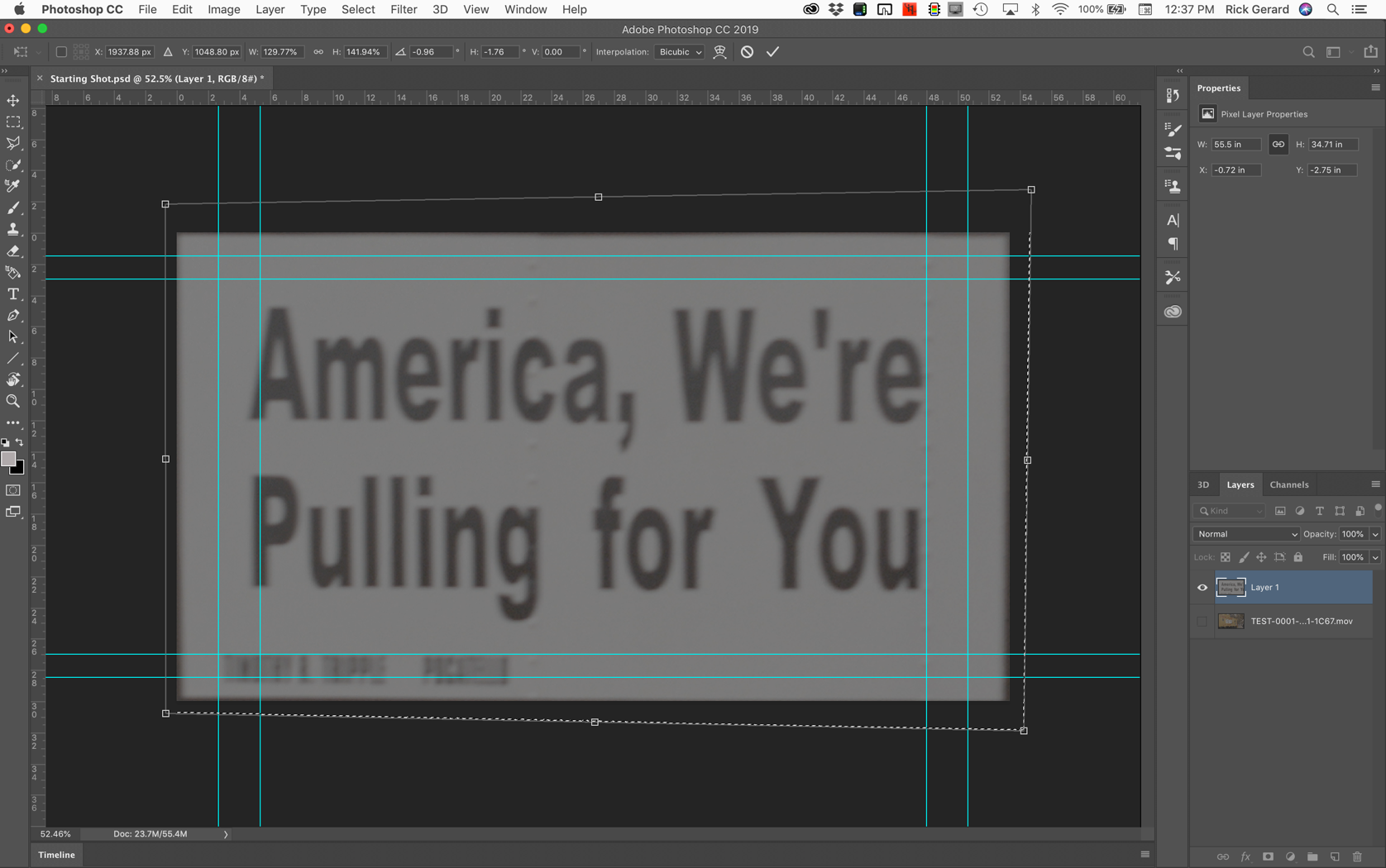
Task: Toggle relative positioning triangle in the options bar
Action: tap(168, 51)
